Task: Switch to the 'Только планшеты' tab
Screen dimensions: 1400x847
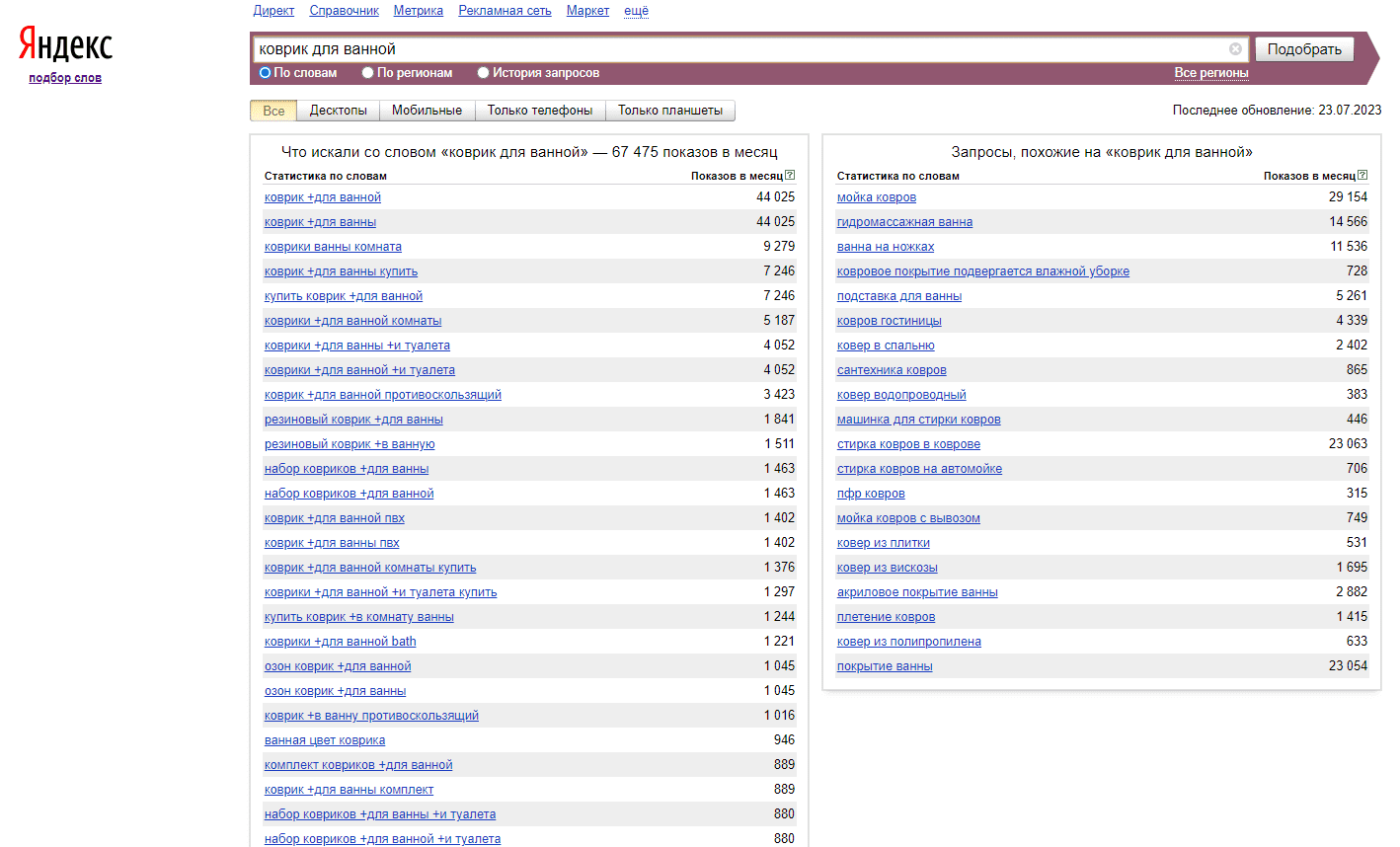Action: [670, 111]
